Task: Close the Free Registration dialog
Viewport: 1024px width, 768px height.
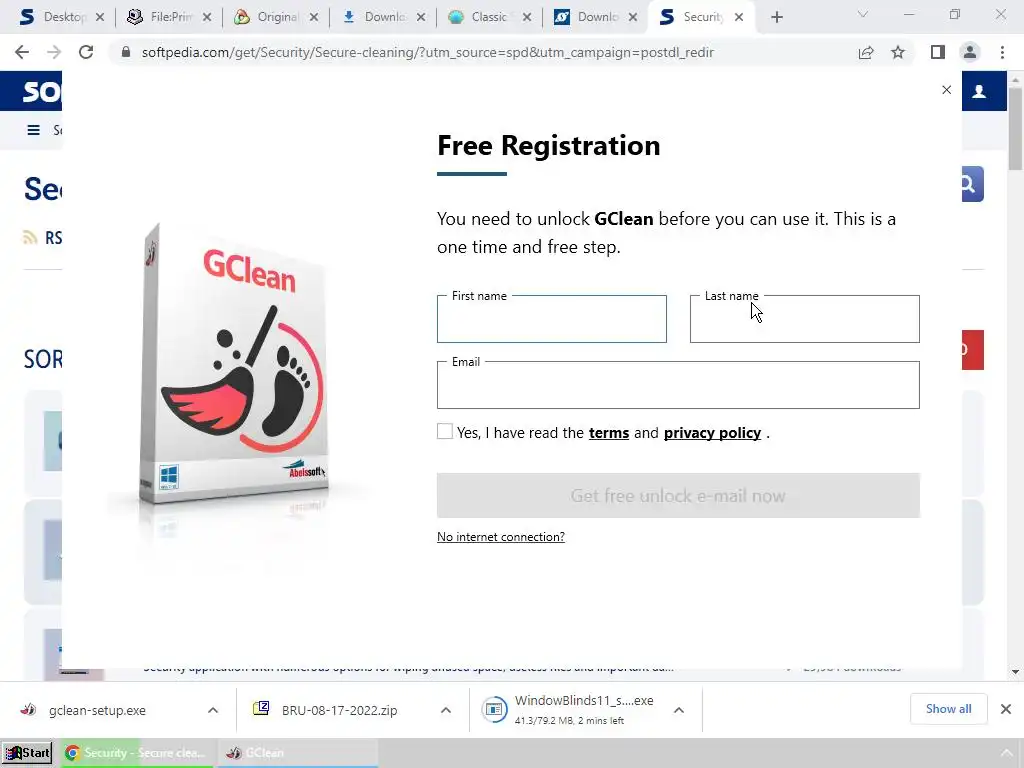Action: 946,90
